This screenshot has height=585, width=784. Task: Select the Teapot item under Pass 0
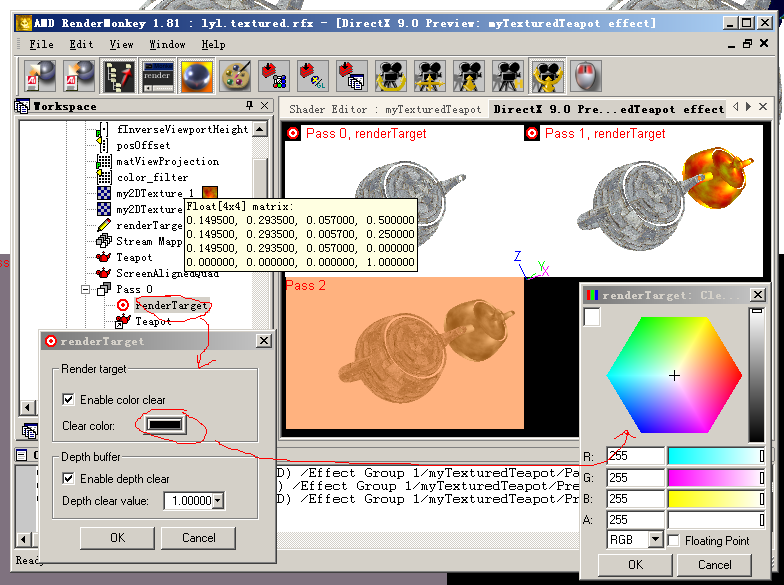(153, 321)
